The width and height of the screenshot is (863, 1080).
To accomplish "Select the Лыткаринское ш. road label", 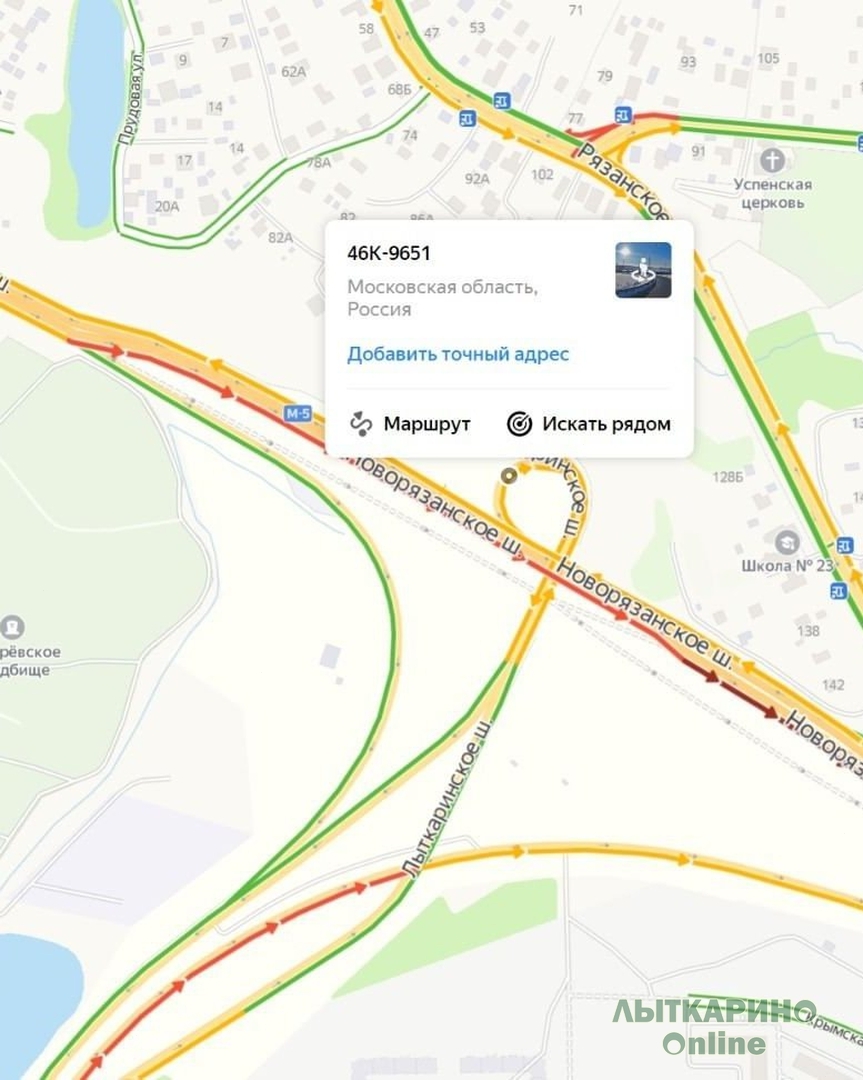I will (x=448, y=799).
